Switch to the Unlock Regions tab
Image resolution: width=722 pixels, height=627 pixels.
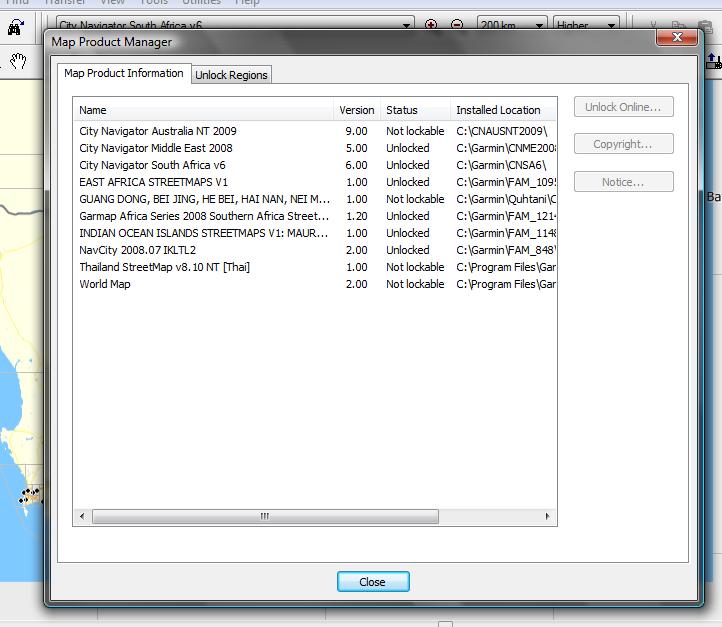[231, 75]
